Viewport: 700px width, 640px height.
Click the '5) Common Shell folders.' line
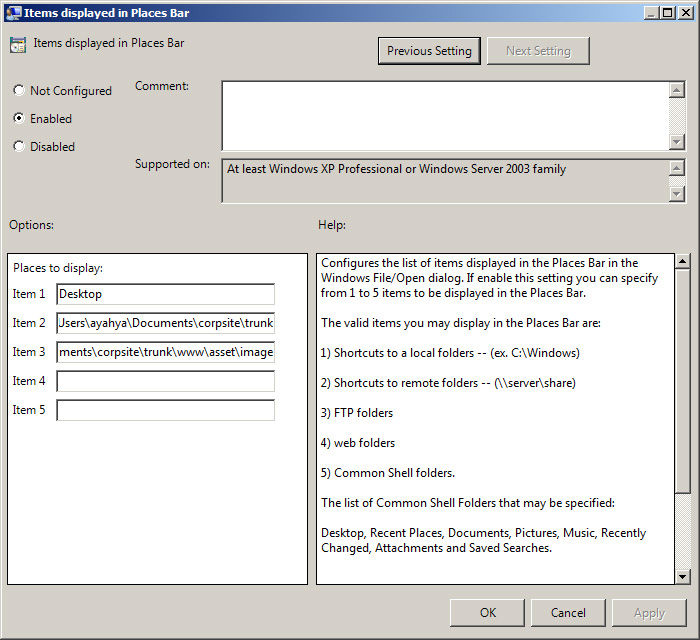[388, 473]
